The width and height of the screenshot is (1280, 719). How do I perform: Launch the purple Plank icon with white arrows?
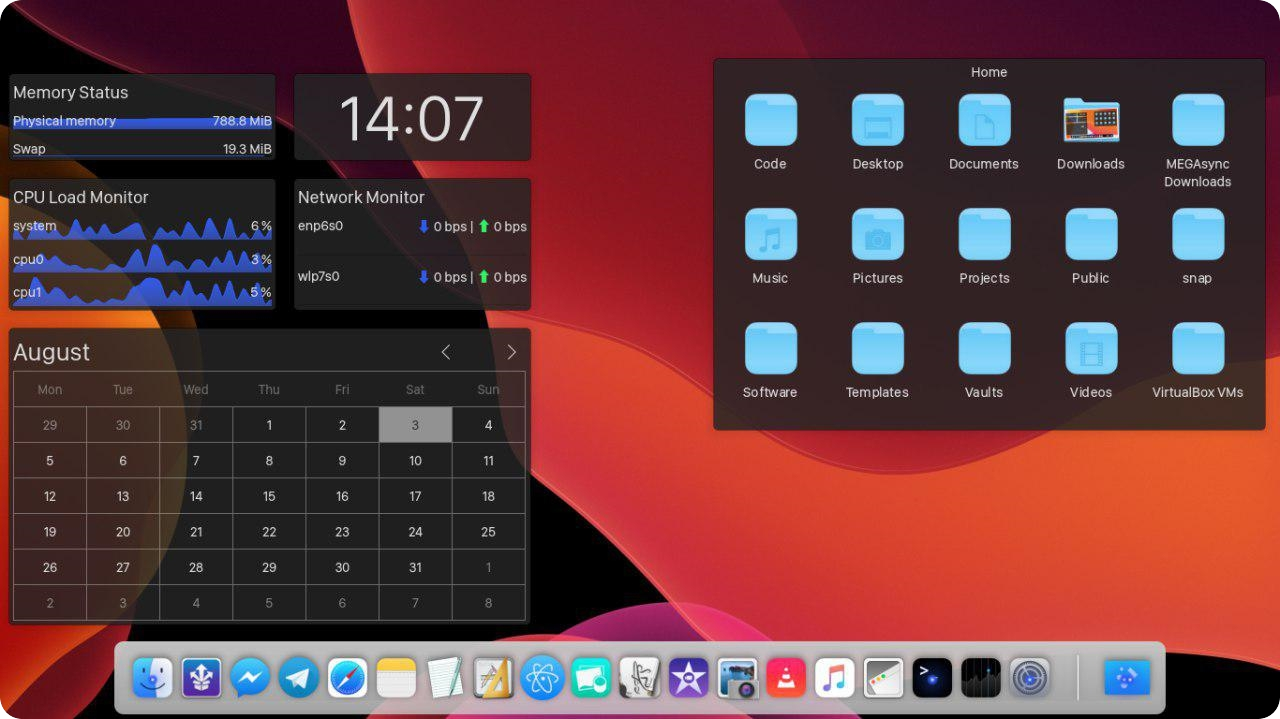pyautogui.click(x=201, y=678)
